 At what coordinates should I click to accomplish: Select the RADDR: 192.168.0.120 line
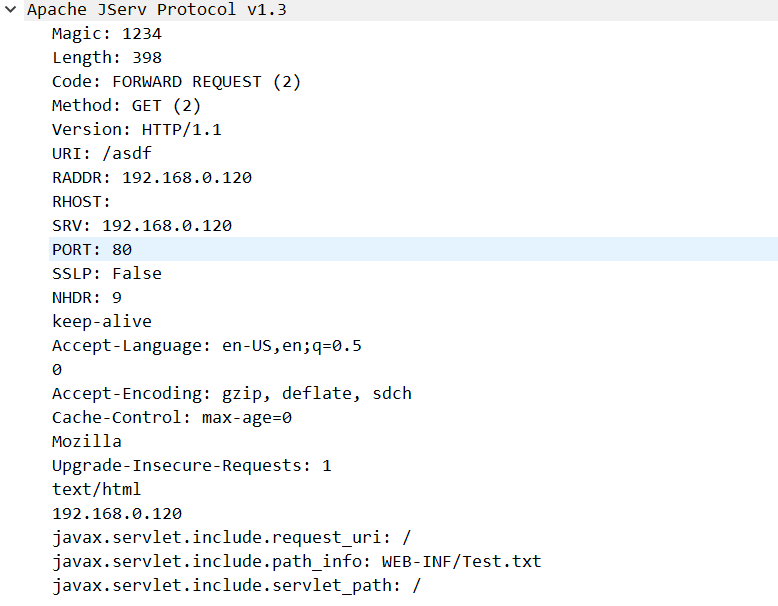click(x=151, y=178)
